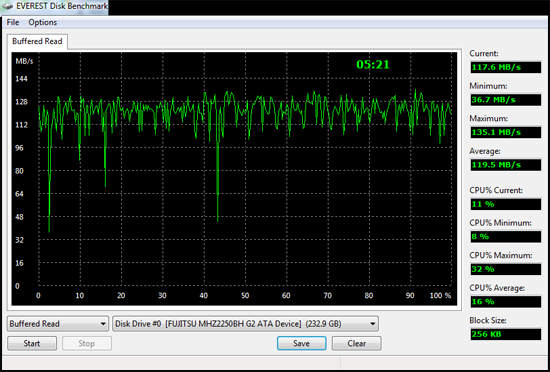Select the CPU% Maximum value 32 %
This screenshot has height=372, width=550.
pyautogui.click(x=505, y=269)
